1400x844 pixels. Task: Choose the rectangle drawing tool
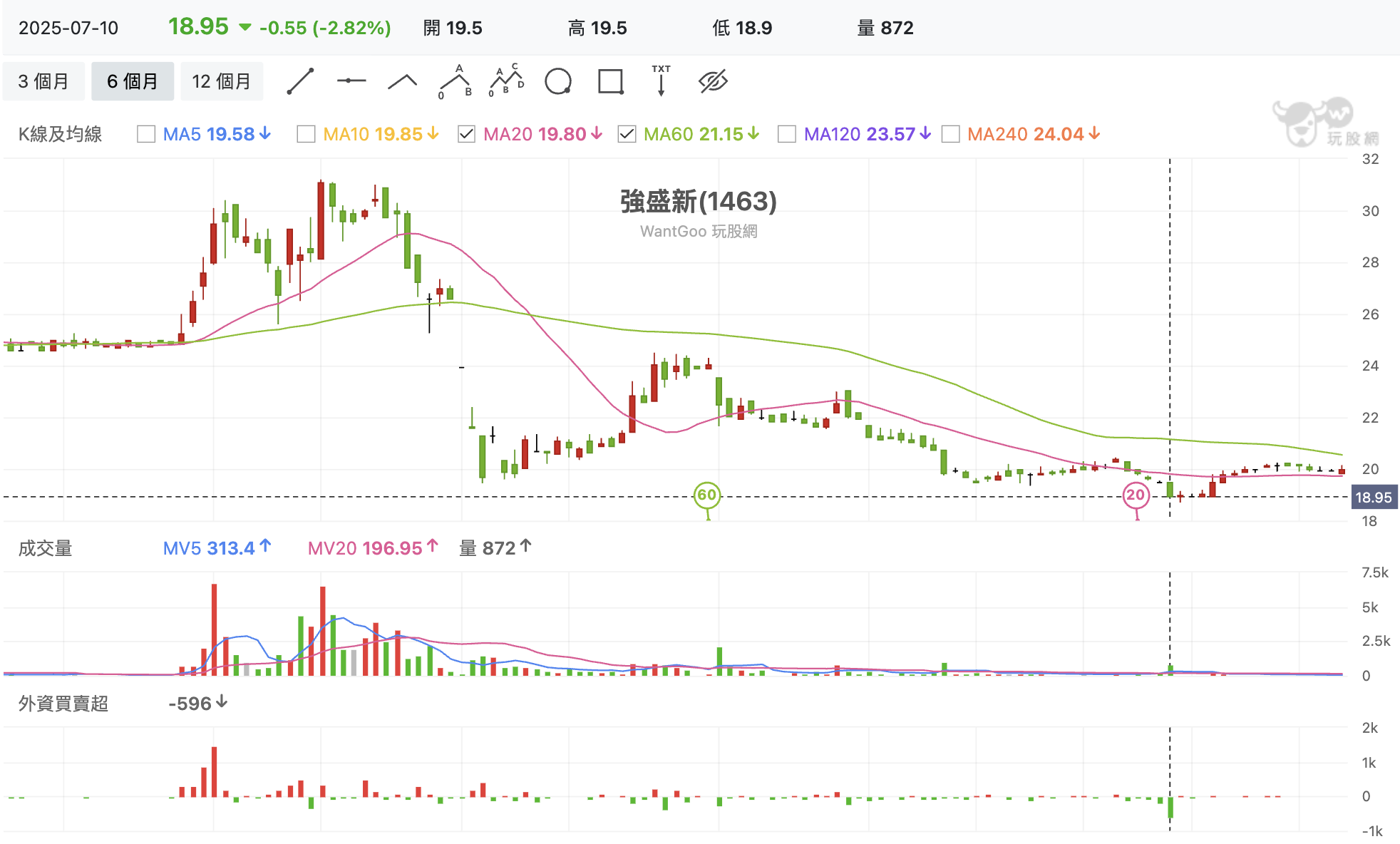pyautogui.click(x=610, y=81)
